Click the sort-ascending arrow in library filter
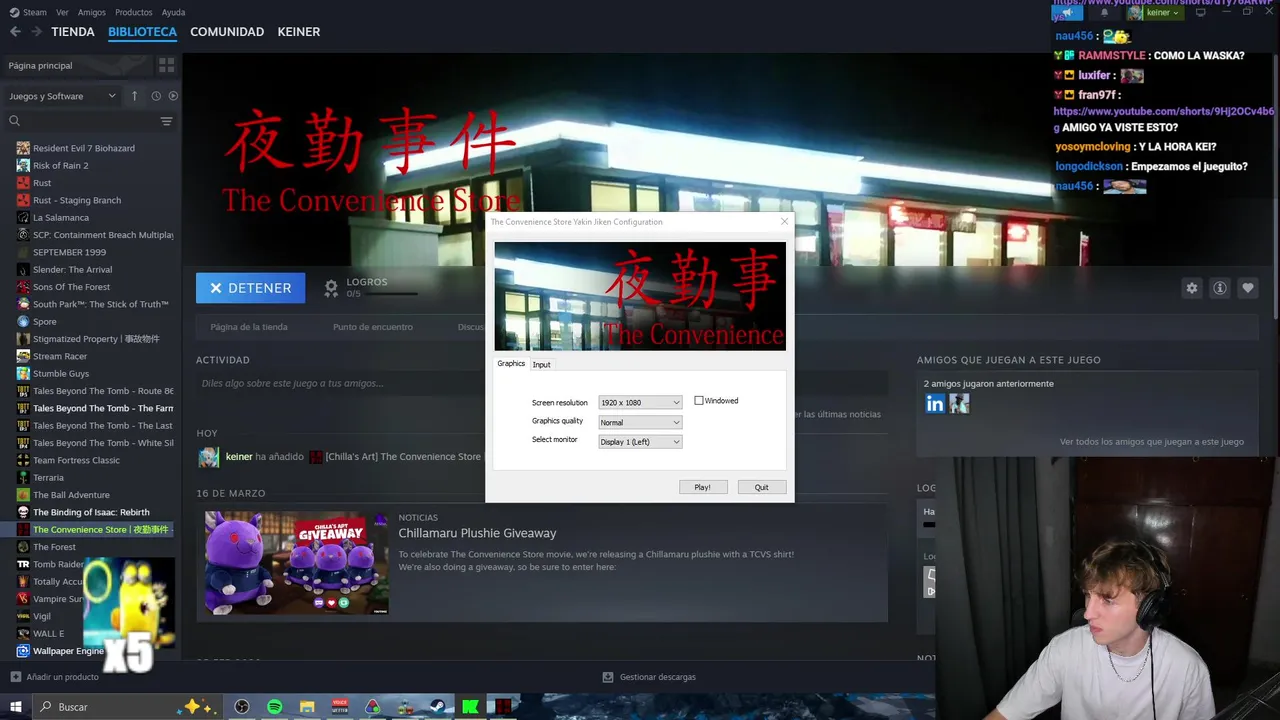The width and height of the screenshot is (1280, 720). (134, 96)
